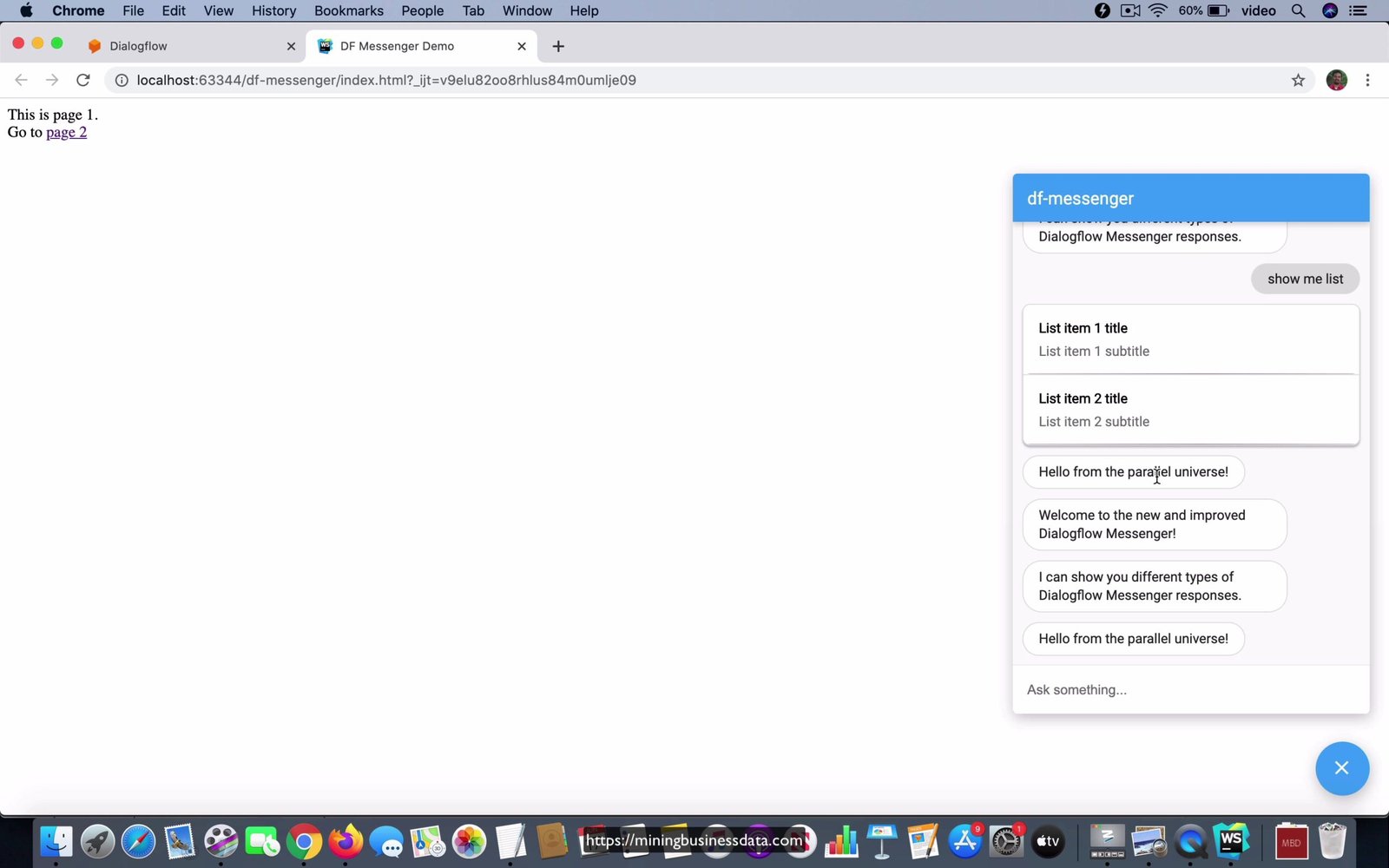
Task: Open Pages from the Dock
Action: (924, 841)
